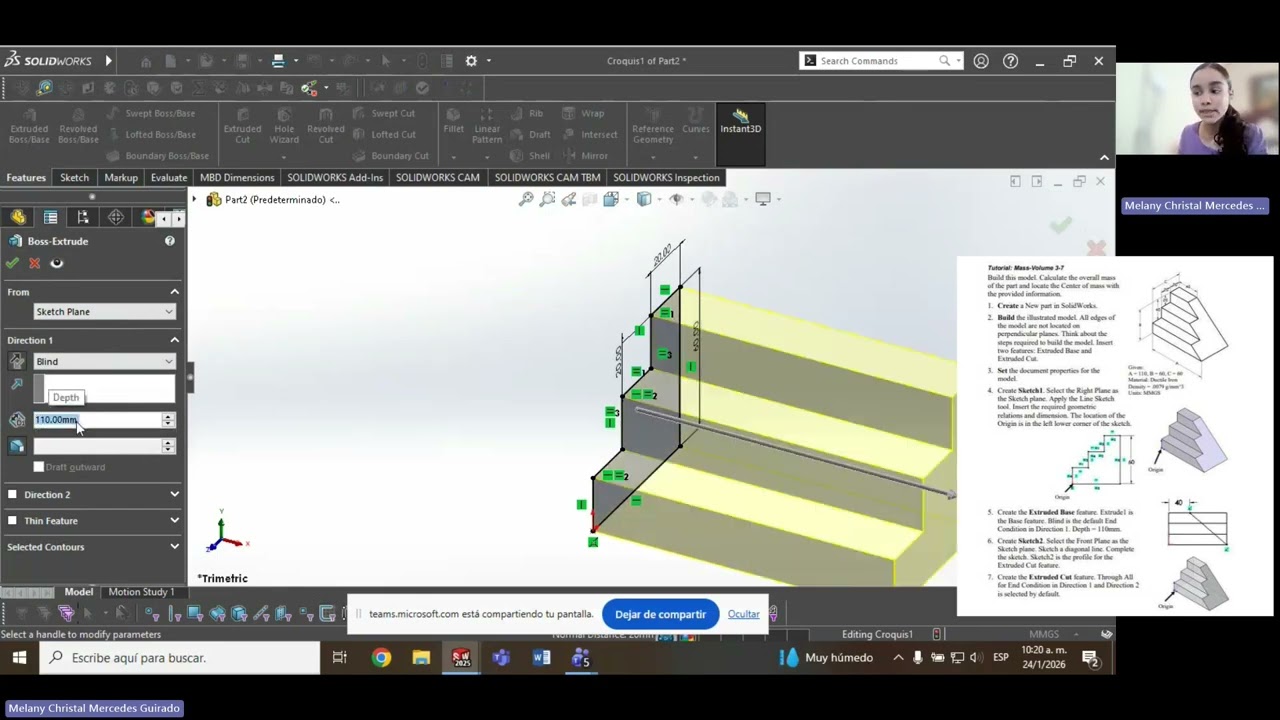Cancel Boss-Extrude with the red X
The width and height of the screenshot is (1280, 720).
(34, 263)
